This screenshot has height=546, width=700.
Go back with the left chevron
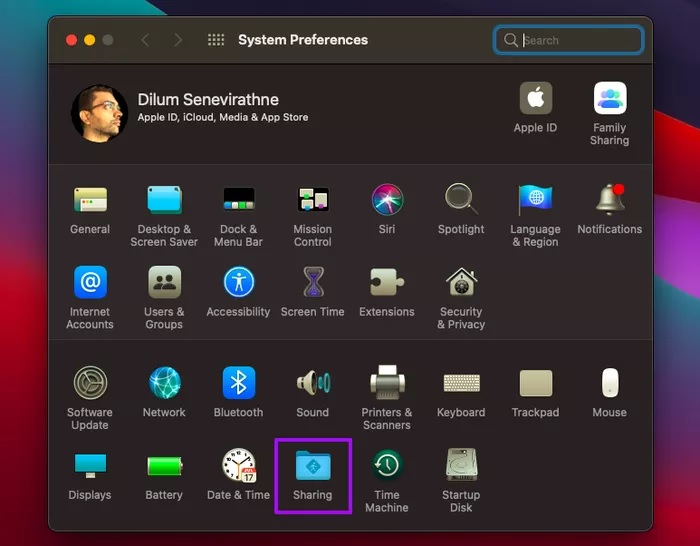click(x=145, y=40)
